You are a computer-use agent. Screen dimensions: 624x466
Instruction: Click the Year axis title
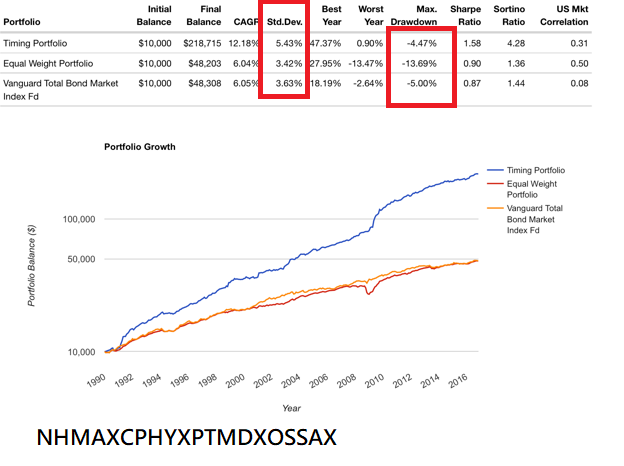[292, 408]
